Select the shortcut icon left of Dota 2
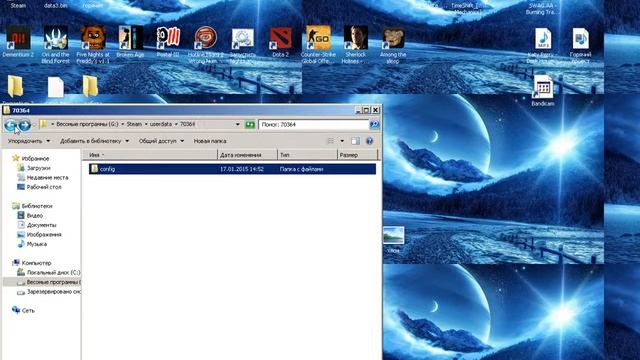Viewport: 640px width, 360px height. (243, 44)
